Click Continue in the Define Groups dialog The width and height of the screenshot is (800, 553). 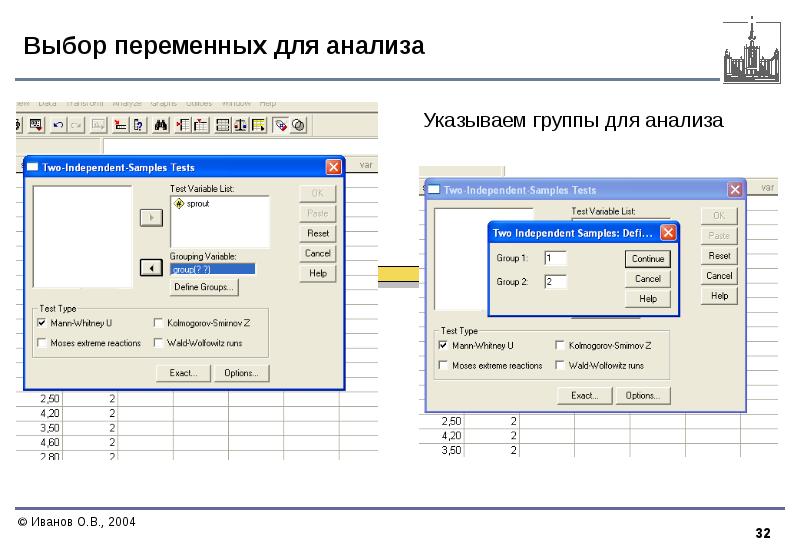click(x=648, y=258)
